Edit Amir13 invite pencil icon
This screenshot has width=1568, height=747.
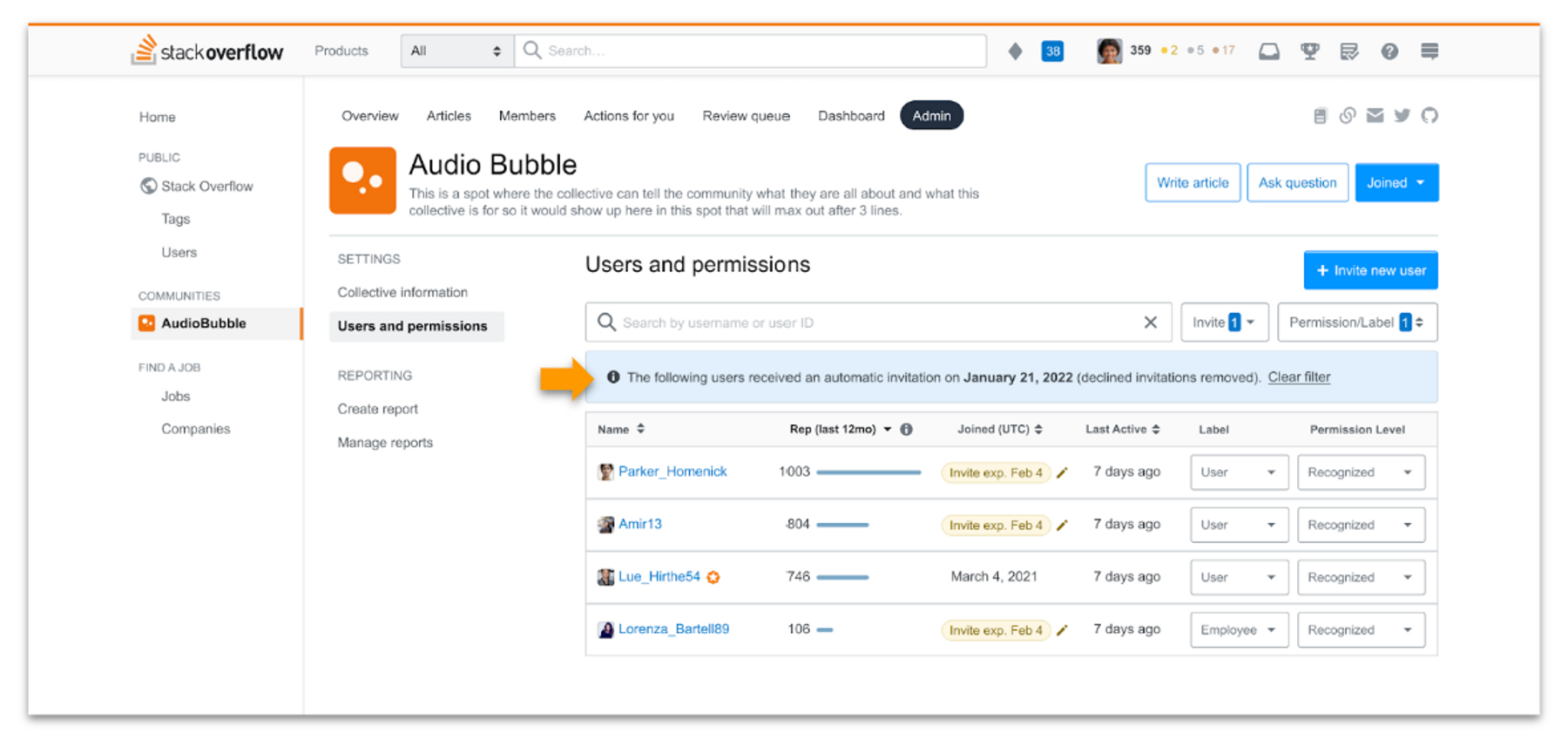(x=1062, y=525)
